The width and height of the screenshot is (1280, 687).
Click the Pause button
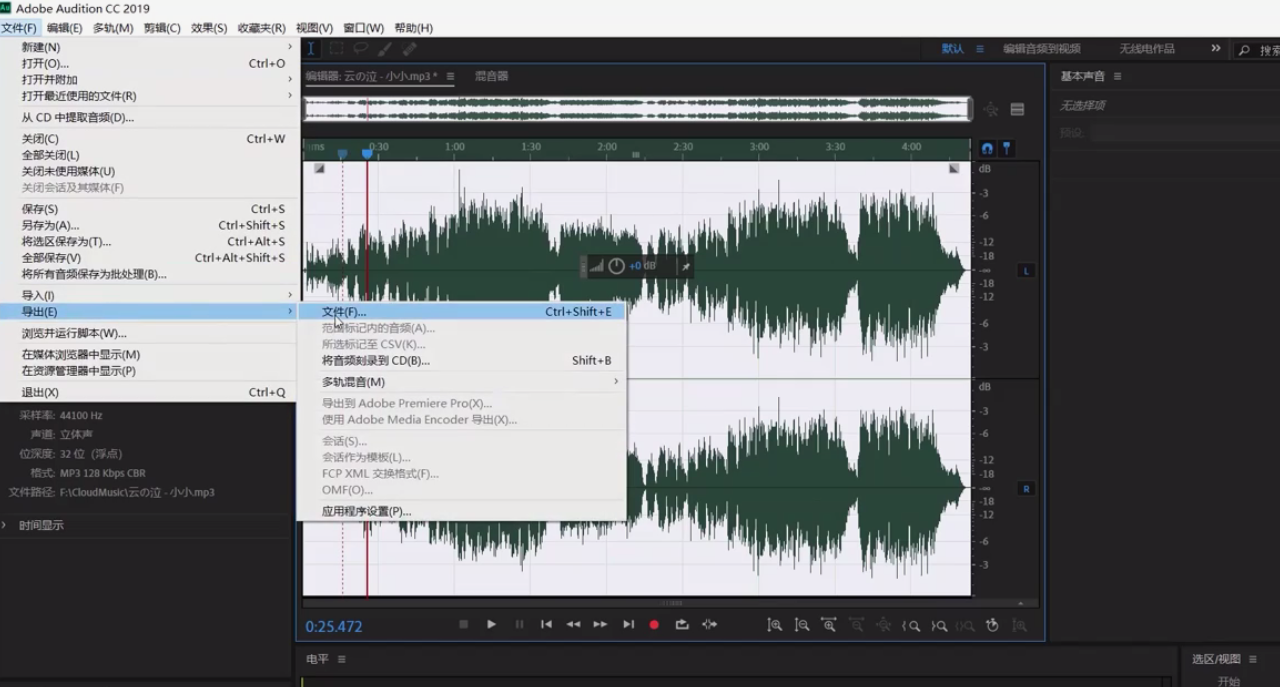pyautogui.click(x=519, y=624)
